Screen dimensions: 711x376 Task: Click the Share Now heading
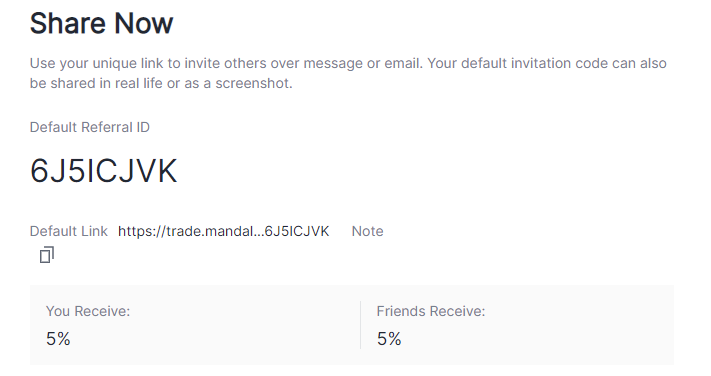pyautogui.click(x=102, y=23)
